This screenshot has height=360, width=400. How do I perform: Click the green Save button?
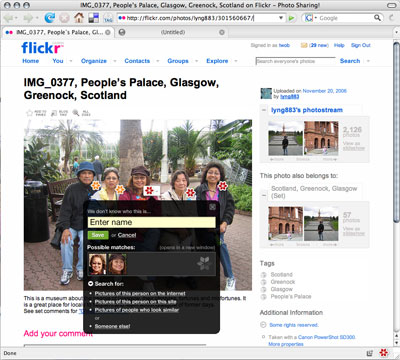[98, 235]
